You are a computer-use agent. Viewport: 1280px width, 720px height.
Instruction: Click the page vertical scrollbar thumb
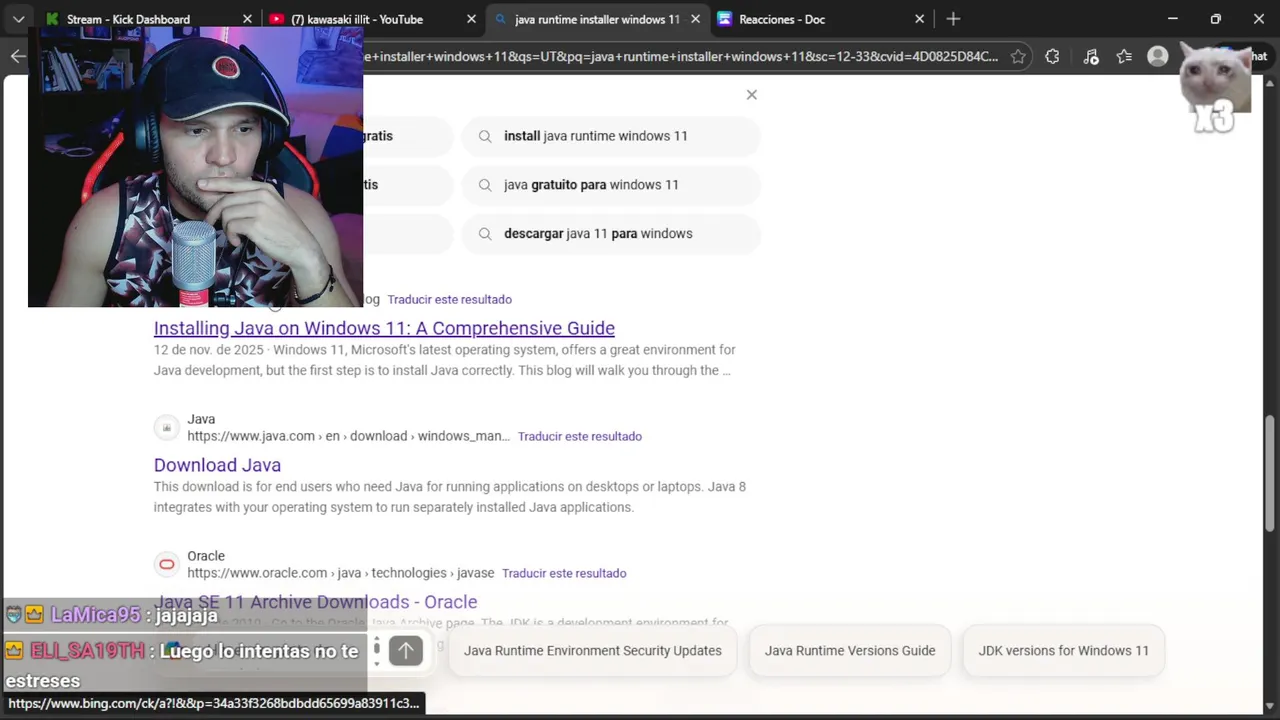(x=1271, y=475)
